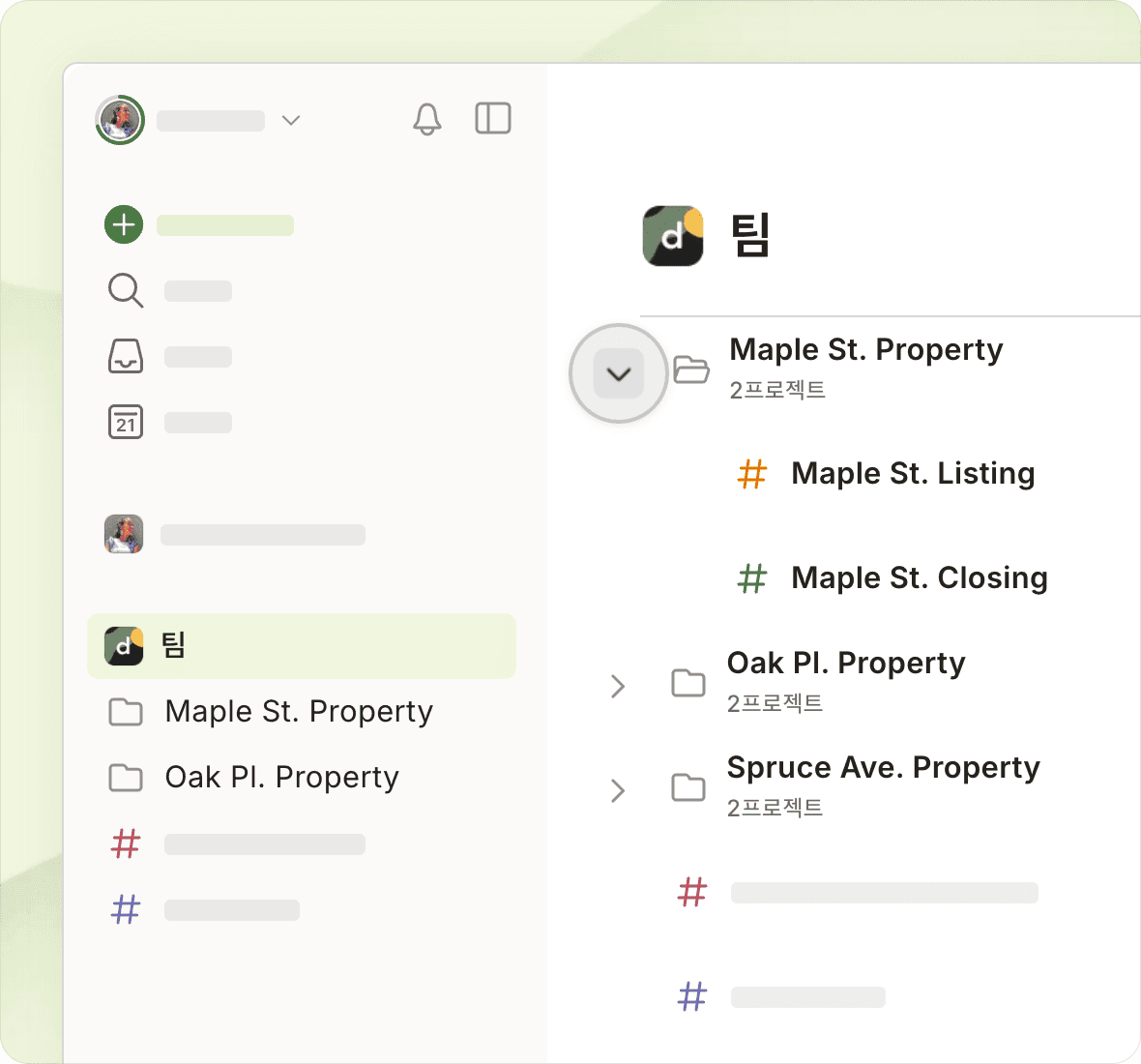The height and width of the screenshot is (1064, 1141).
Task: Open the account dropdown chevron
Action: (x=290, y=120)
